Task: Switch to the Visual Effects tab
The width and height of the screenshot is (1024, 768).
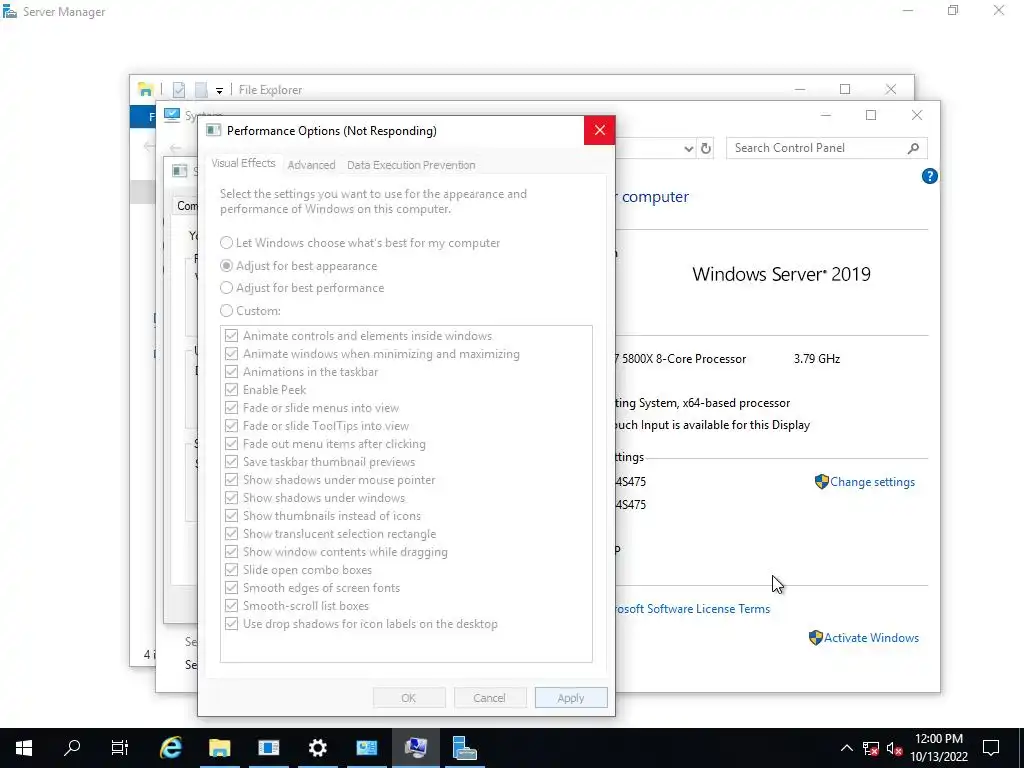Action: [243, 163]
